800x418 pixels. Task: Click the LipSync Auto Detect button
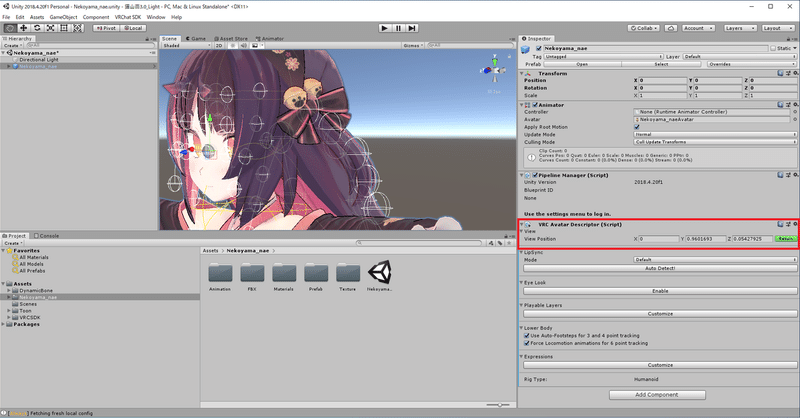(x=660, y=268)
